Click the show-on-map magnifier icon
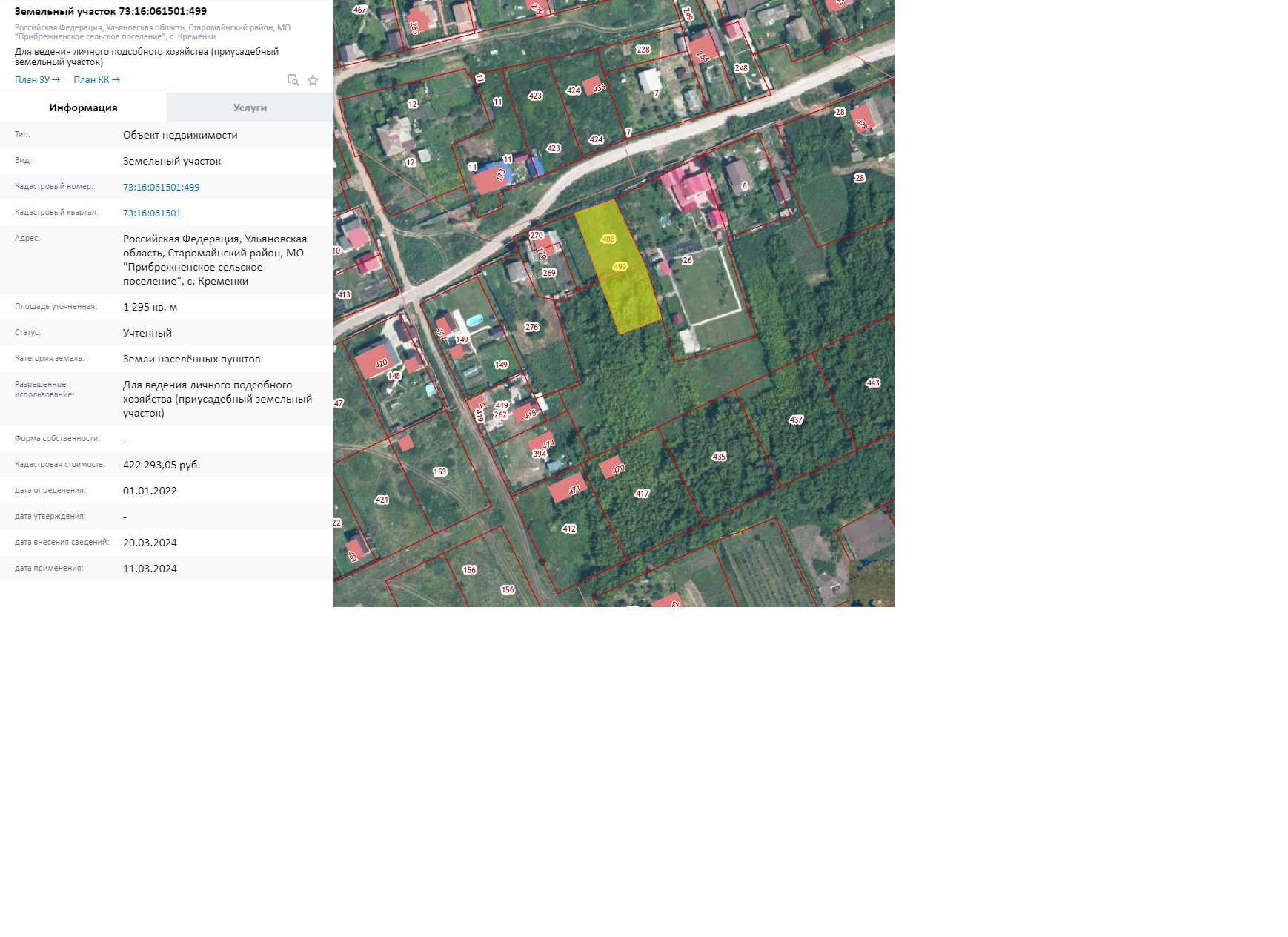 pos(293,80)
